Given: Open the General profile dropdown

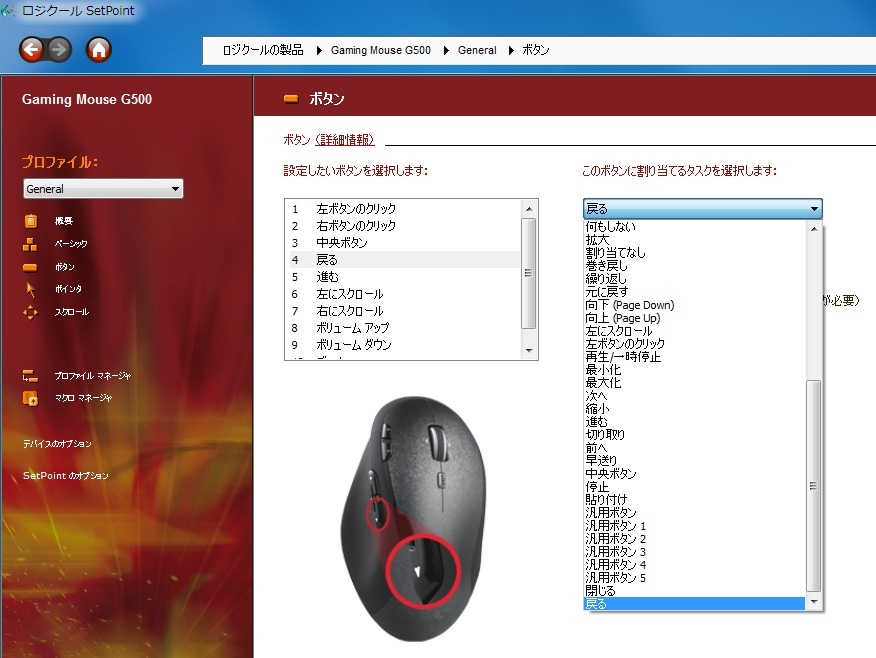Looking at the screenshot, I should (x=103, y=189).
